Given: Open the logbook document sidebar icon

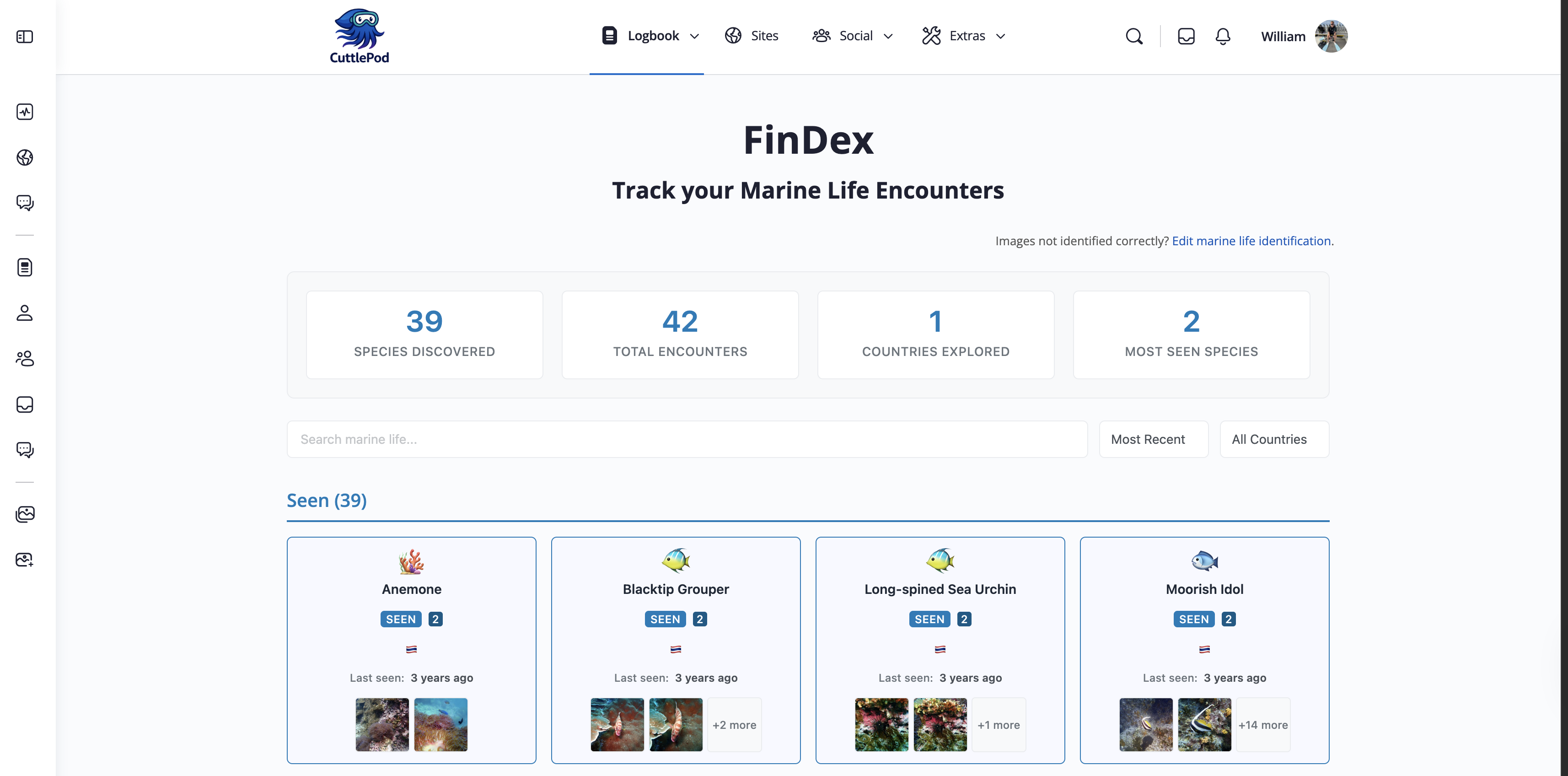Looking at the screenshot, I should 24,267.
